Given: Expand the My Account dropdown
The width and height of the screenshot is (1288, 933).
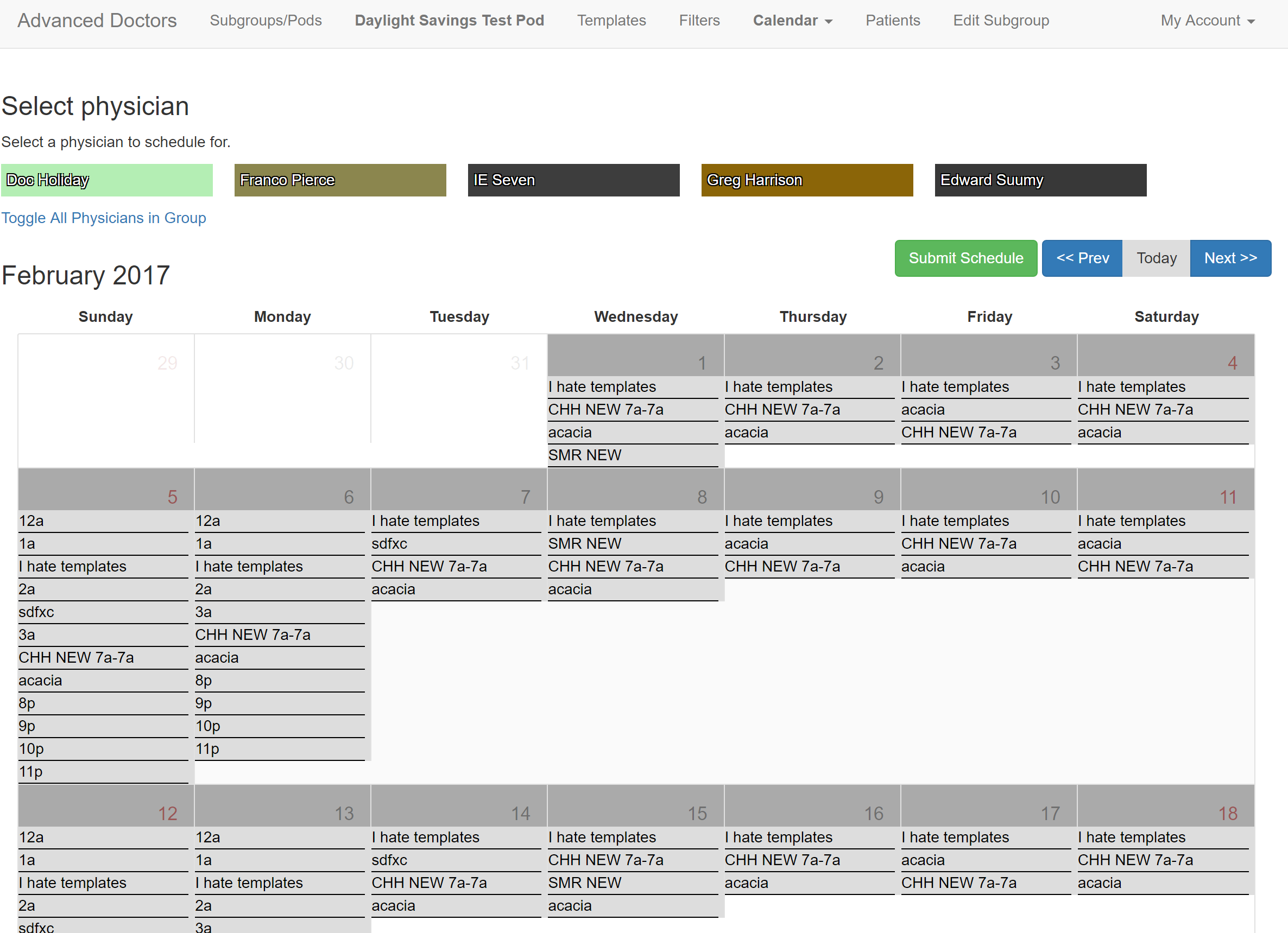Looking at the screenshot, I should coord(1207,21).
